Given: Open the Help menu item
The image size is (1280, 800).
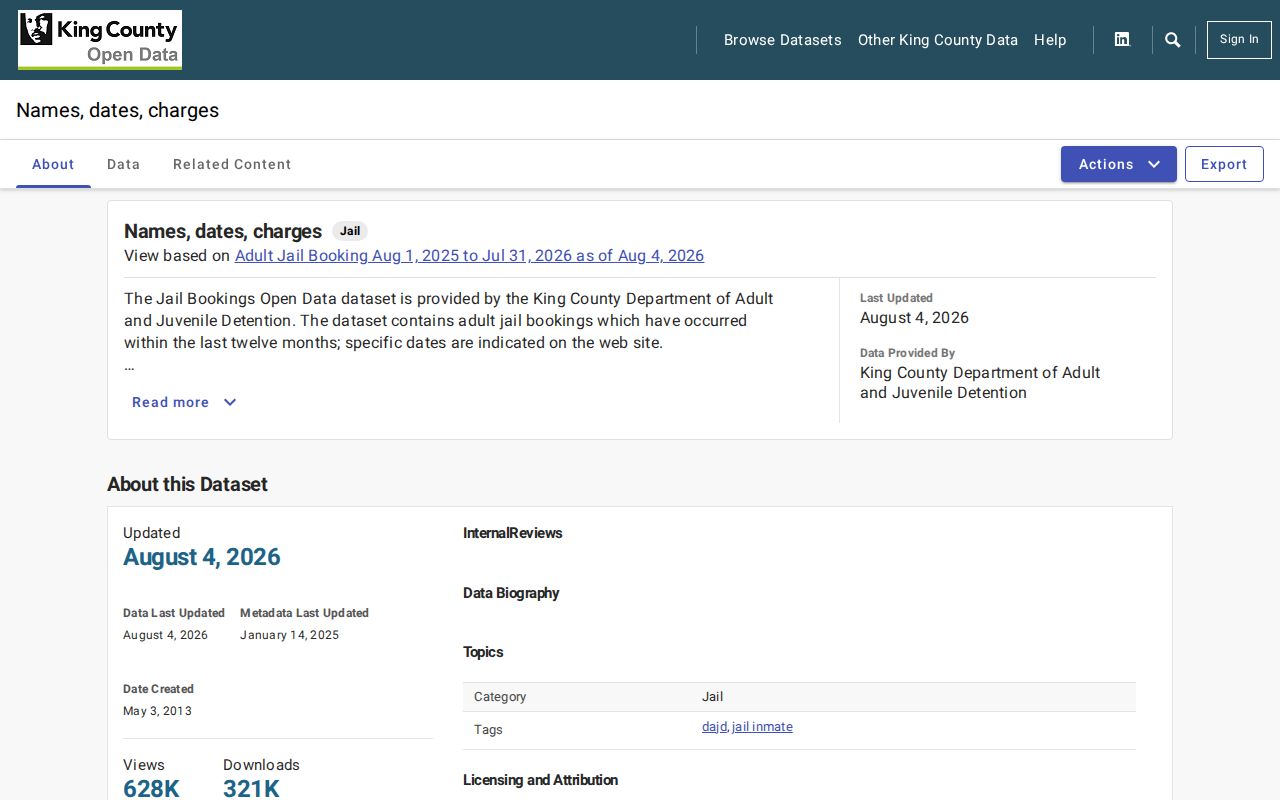Looking at the screenshot, I should pyautogui.click(x=1050, y=40).
